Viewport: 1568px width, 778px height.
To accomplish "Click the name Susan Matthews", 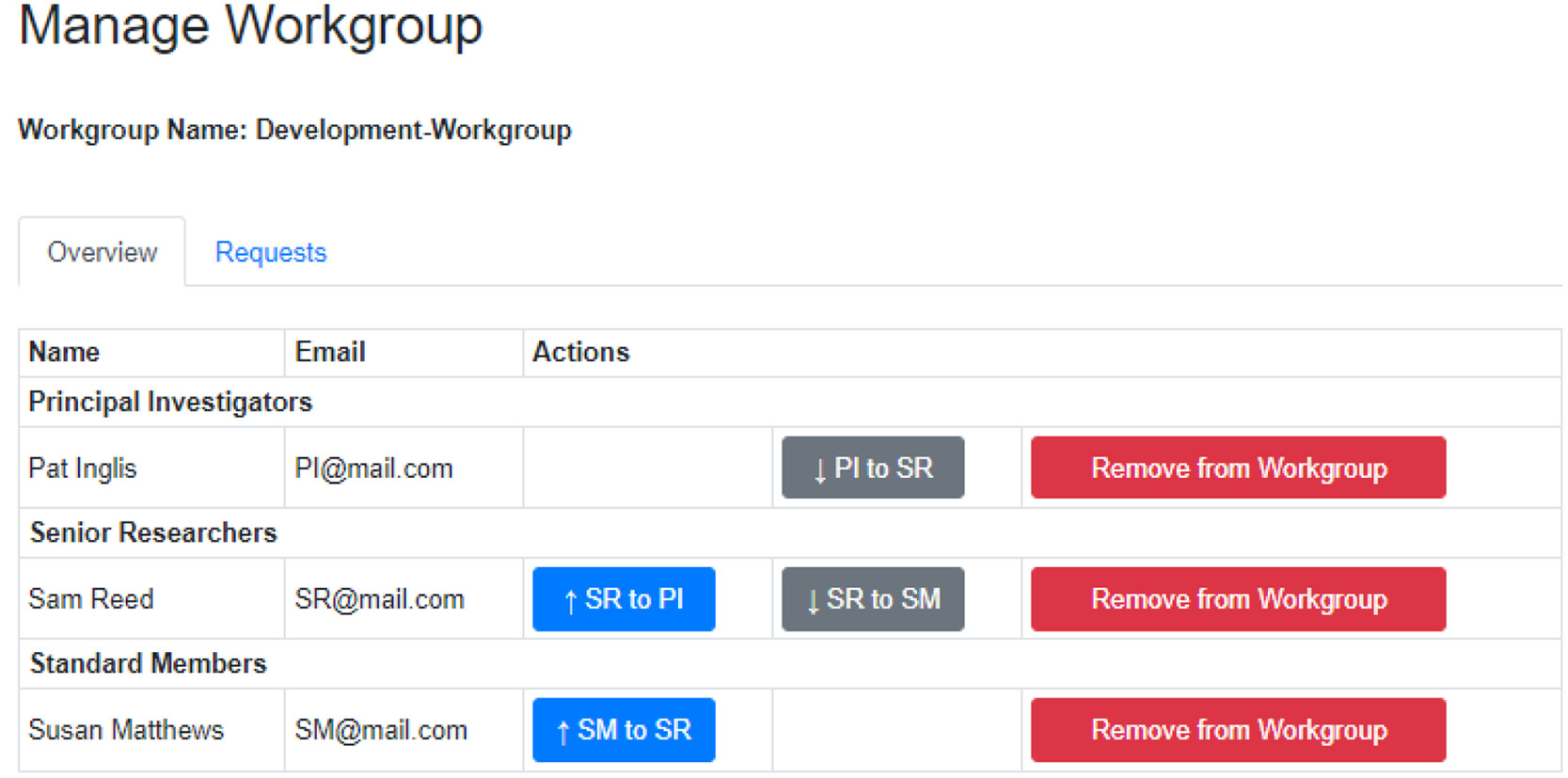I will 126,730.
